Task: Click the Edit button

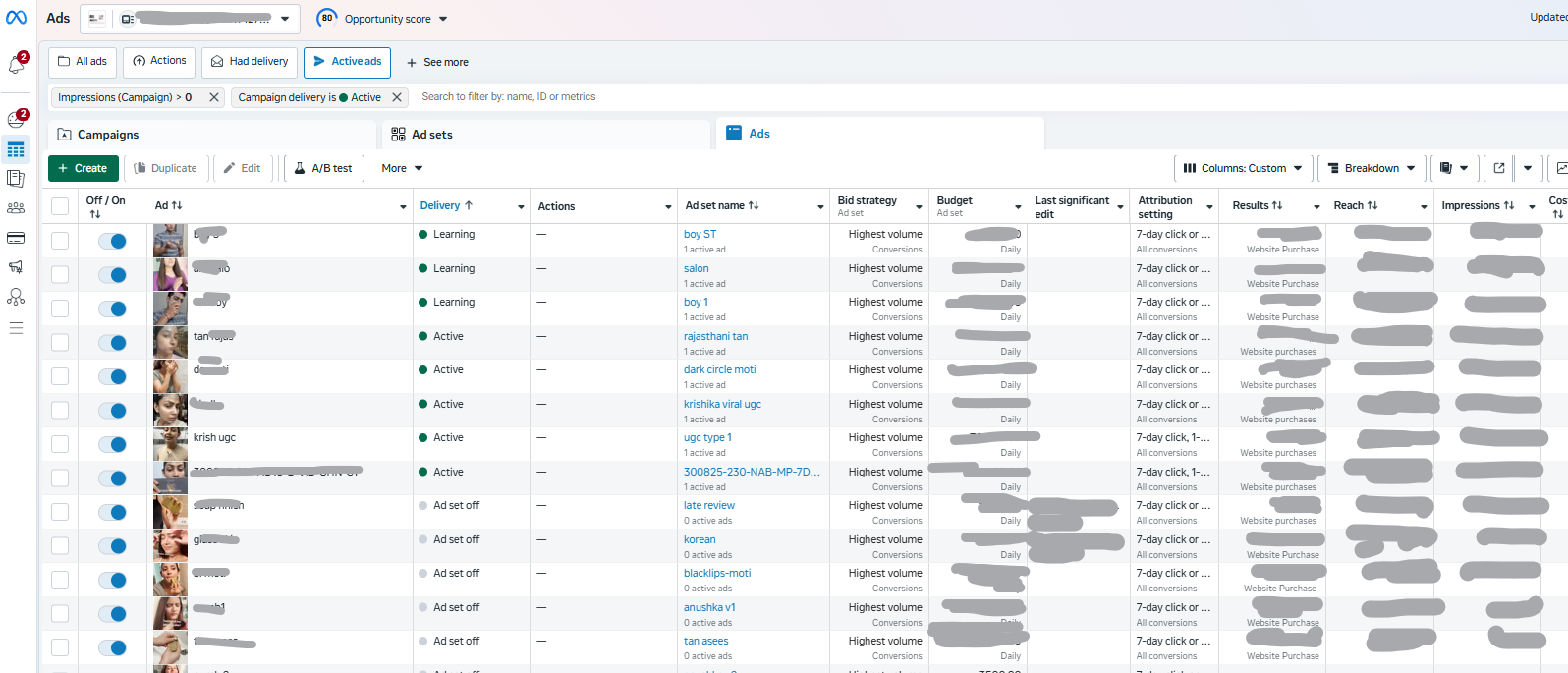Action: tap(242, 168)
